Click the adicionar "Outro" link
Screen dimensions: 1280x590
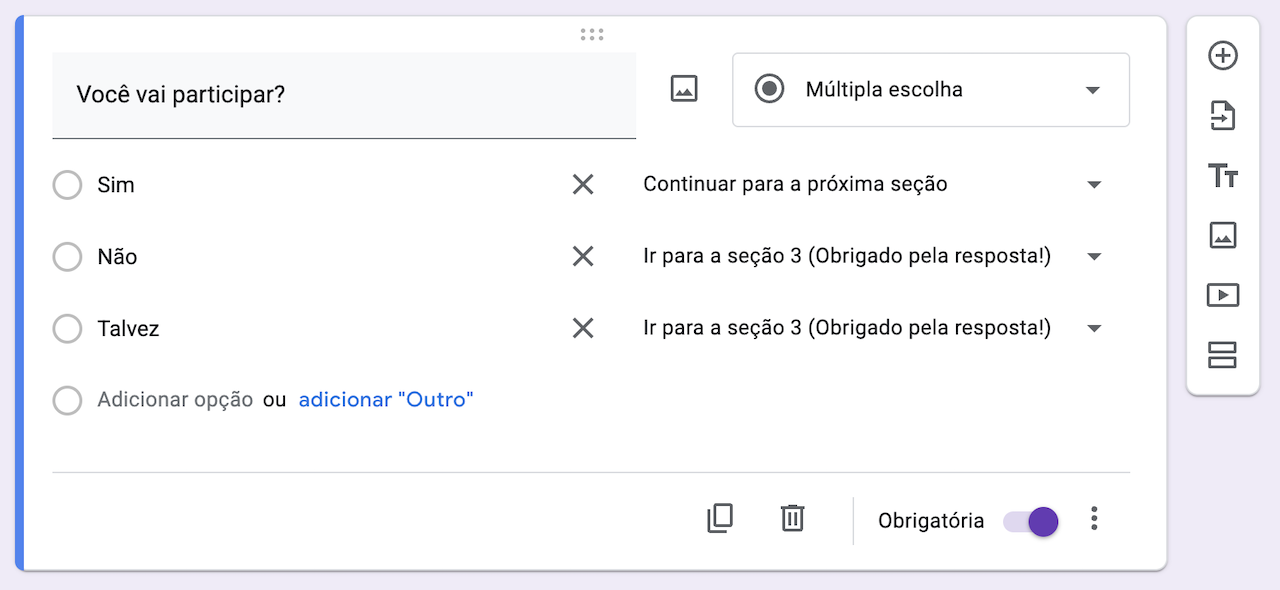386,400
